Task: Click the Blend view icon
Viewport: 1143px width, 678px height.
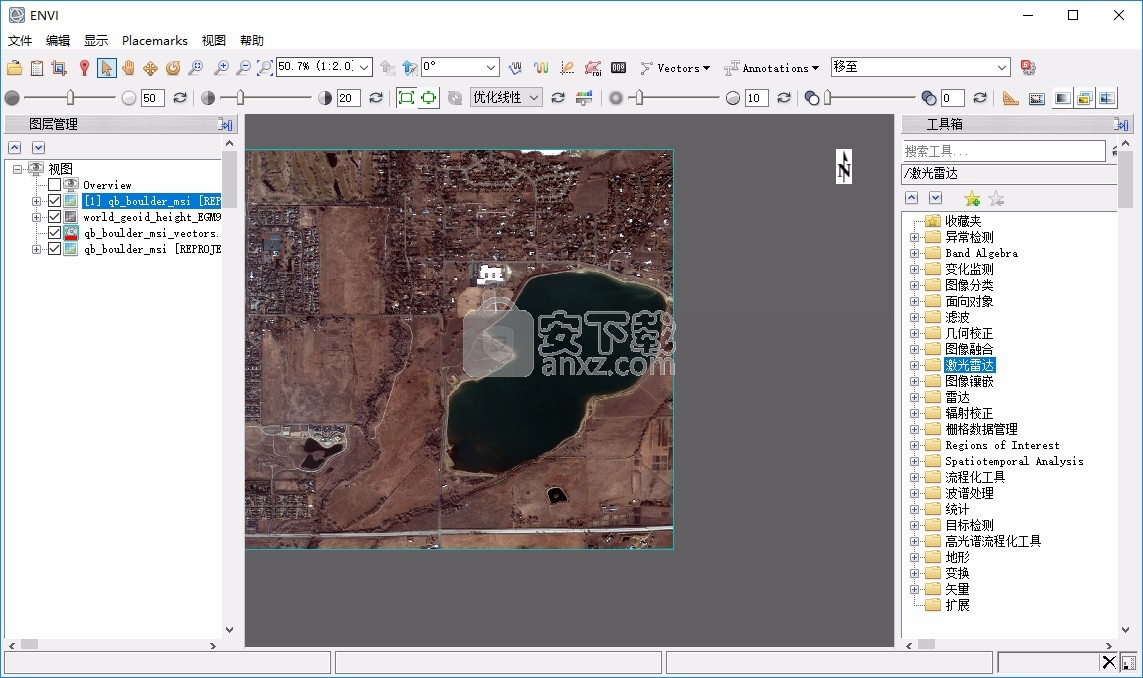Action: coord(1063,98)
